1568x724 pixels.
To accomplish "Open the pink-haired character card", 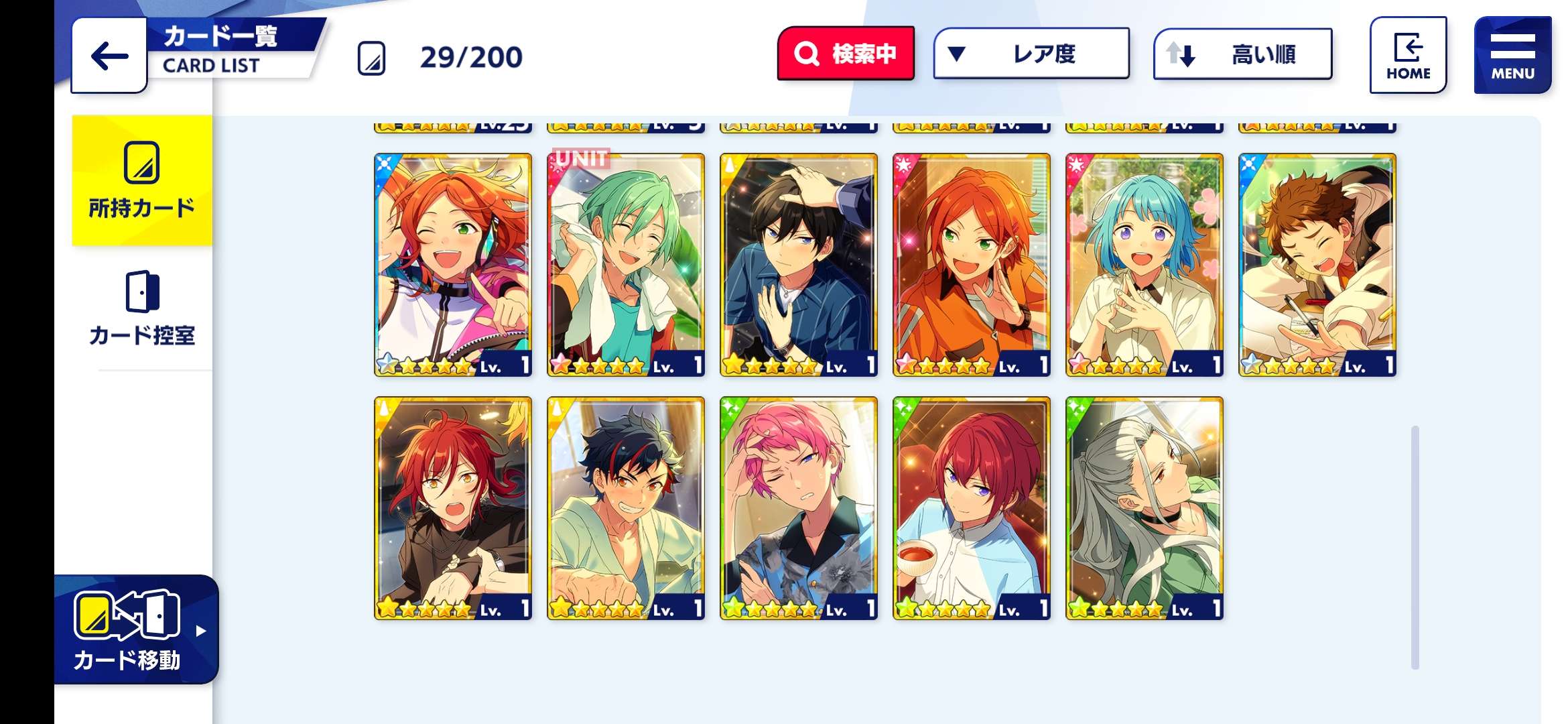I will [x=799, y=508].
